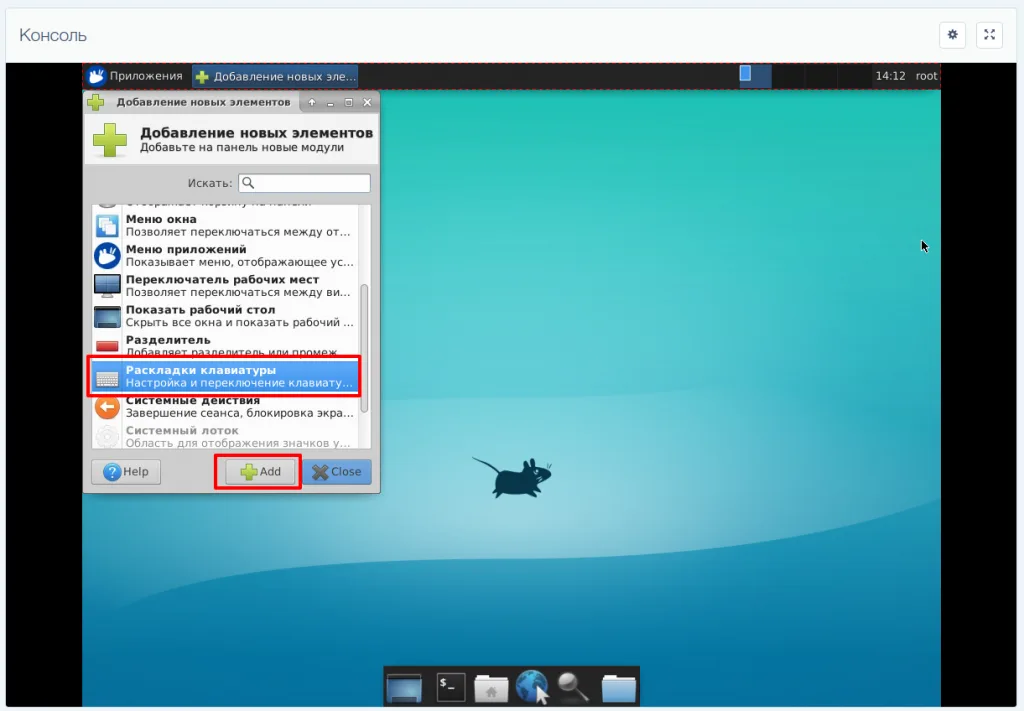
Task: Click the Меню окна icon
Action: coord(107,226)
